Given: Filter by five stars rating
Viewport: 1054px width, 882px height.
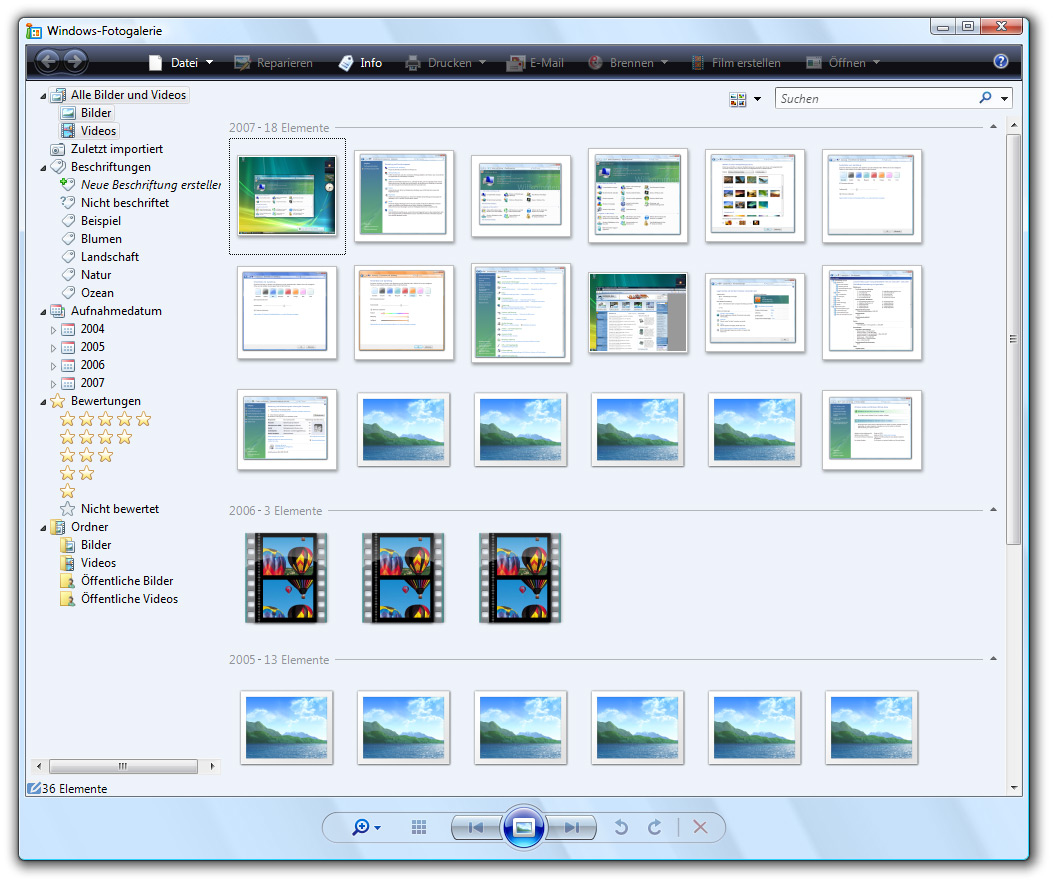Looking at the screenshot, I should (x=105, y=419).
